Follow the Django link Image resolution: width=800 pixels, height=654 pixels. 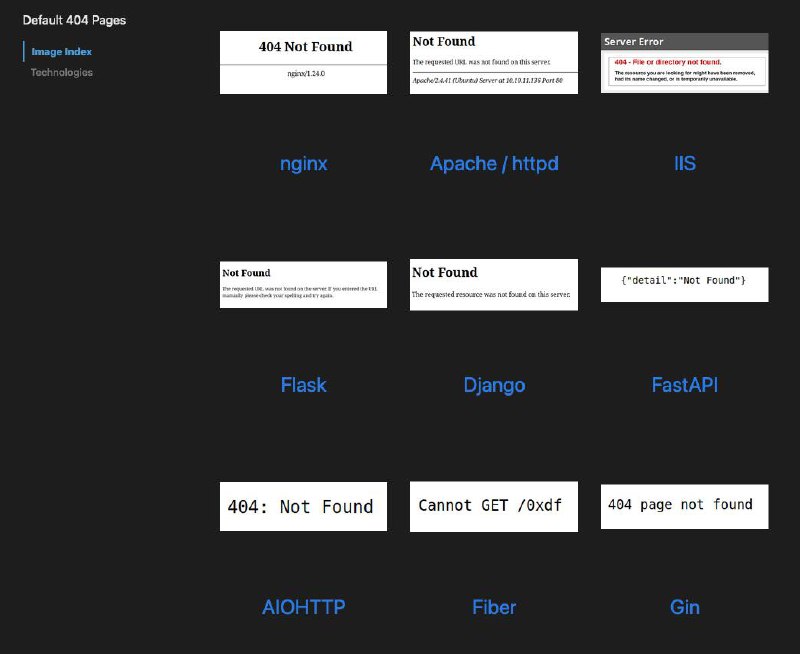coord(494,386)
